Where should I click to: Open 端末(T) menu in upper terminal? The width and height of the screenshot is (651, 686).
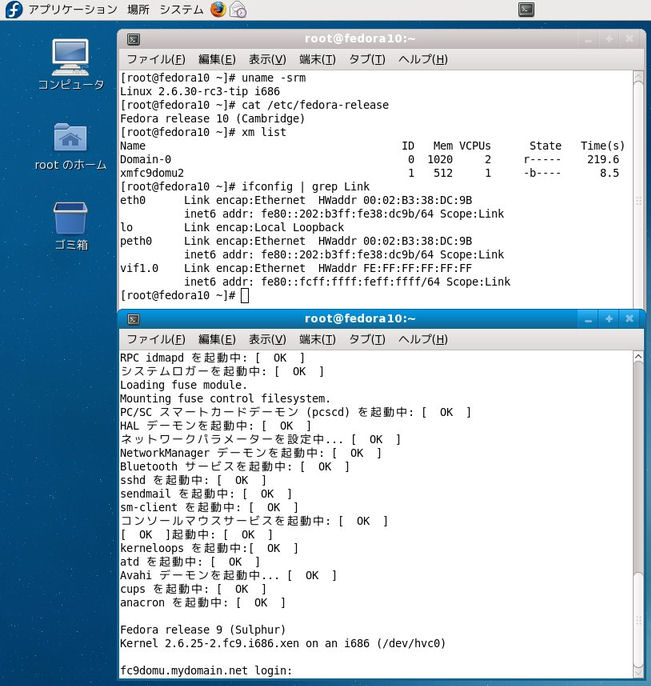pyautogui.click(x=317, y=59)
